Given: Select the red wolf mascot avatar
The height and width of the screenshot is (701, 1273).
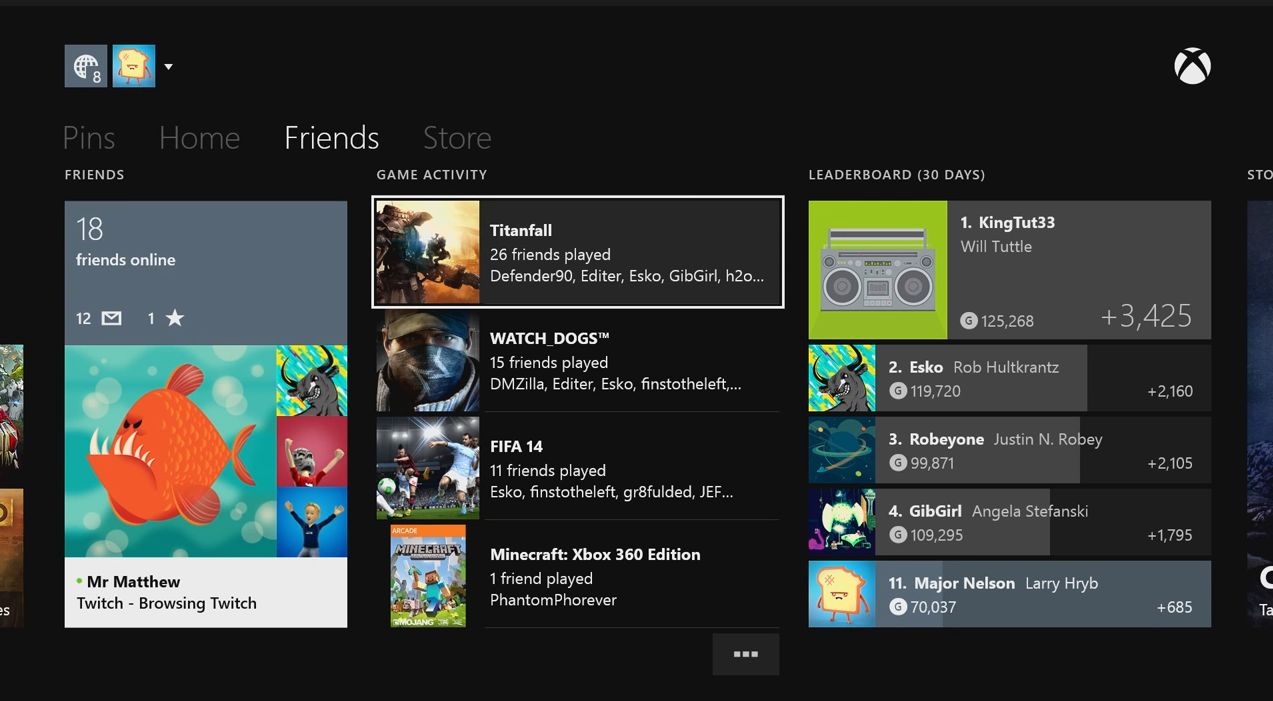Looking at the screenshot, I should 312,451.
